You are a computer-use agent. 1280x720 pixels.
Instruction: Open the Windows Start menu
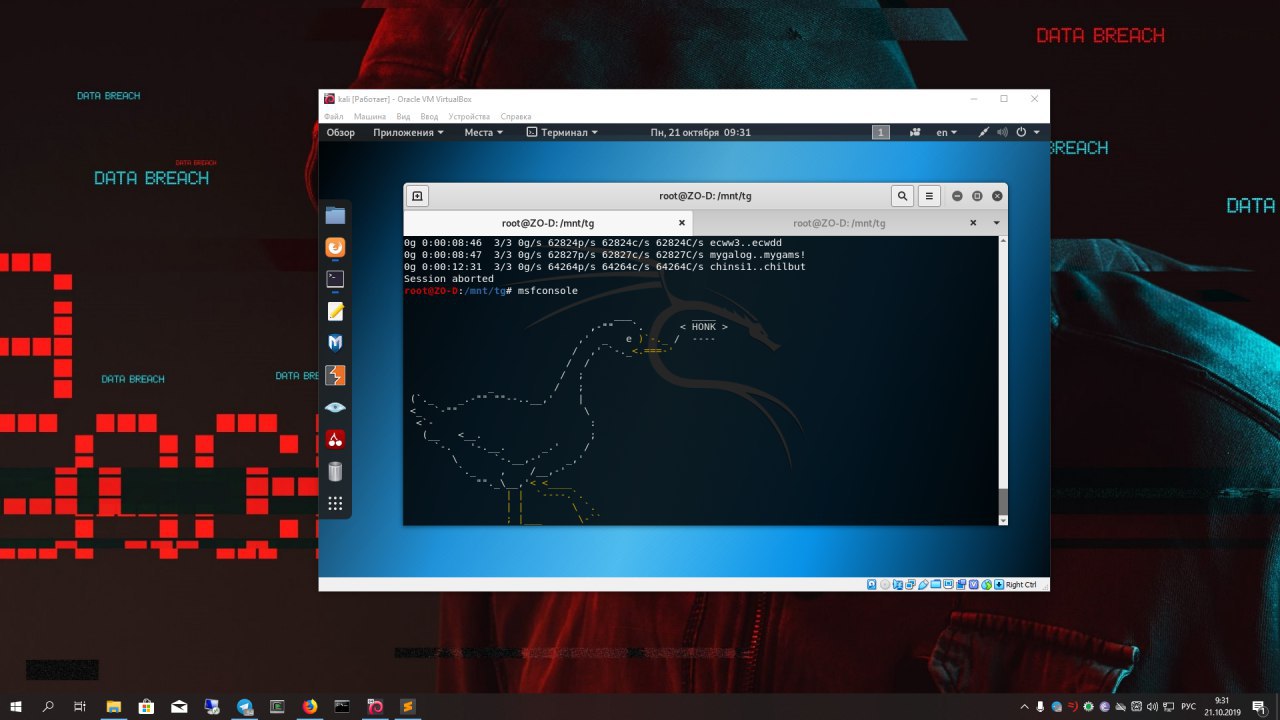coord(16,706)
